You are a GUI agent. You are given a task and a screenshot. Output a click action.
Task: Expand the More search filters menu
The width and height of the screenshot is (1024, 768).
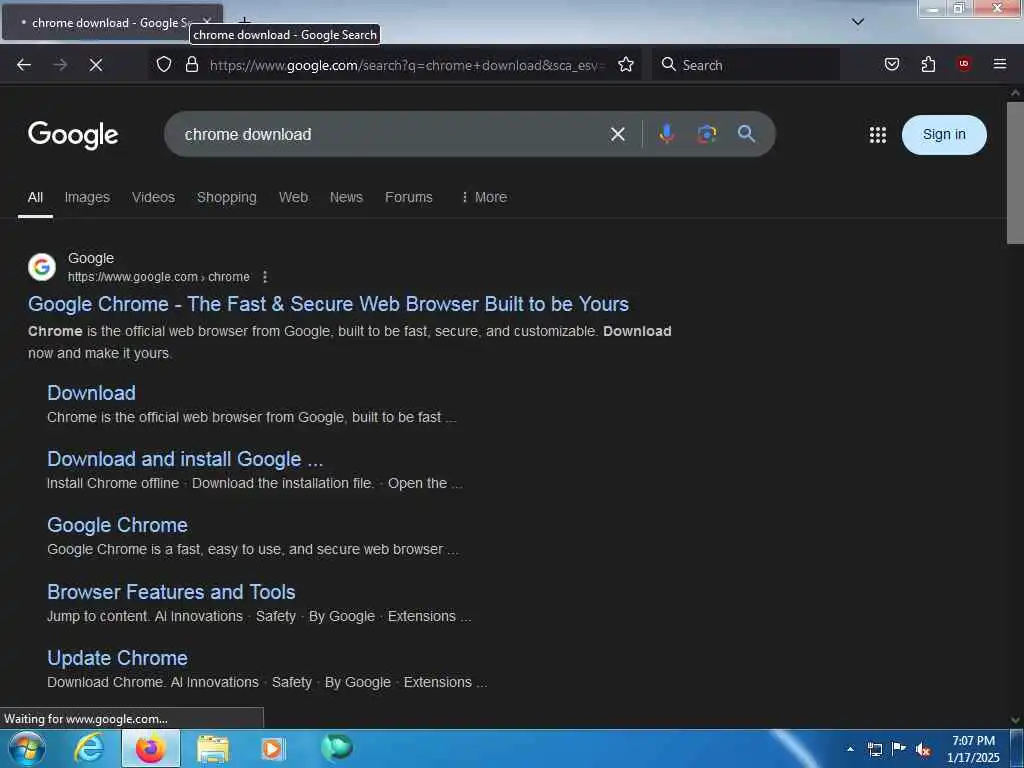coord(484,197)
